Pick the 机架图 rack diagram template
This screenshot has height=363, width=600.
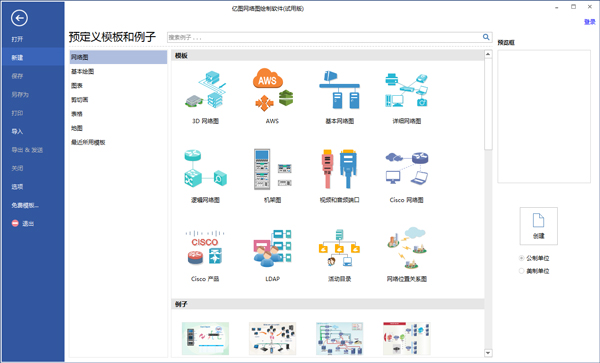272,169
